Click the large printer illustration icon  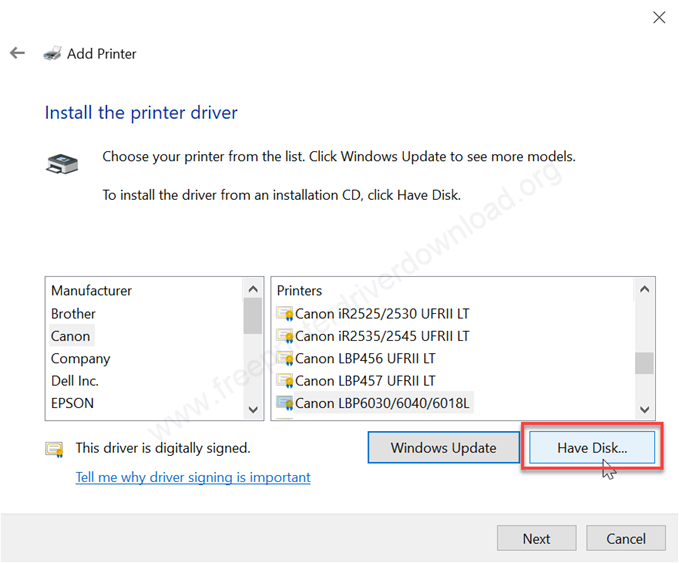pos(62,164)
